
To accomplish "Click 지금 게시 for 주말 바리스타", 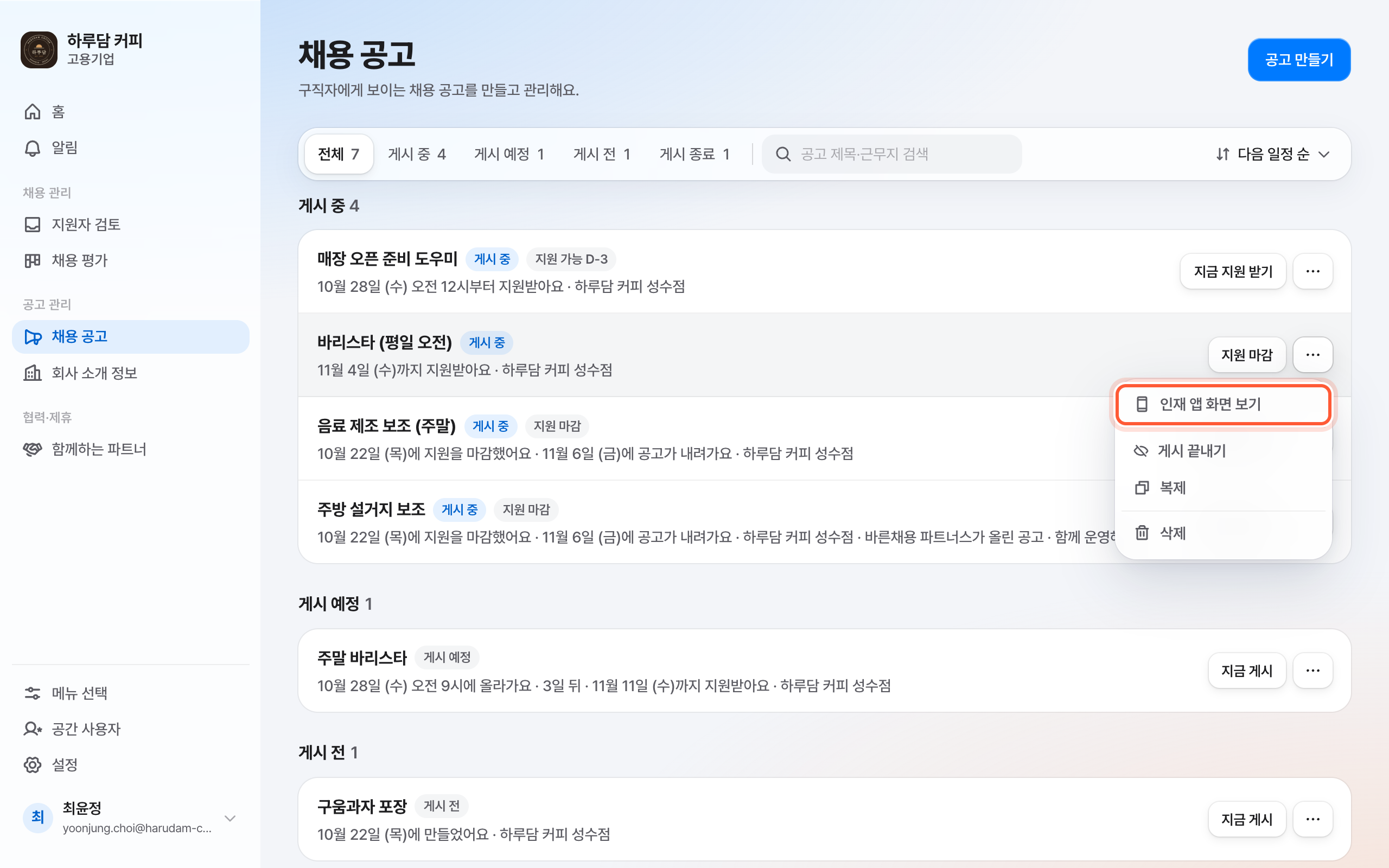I will (1247, 671).
